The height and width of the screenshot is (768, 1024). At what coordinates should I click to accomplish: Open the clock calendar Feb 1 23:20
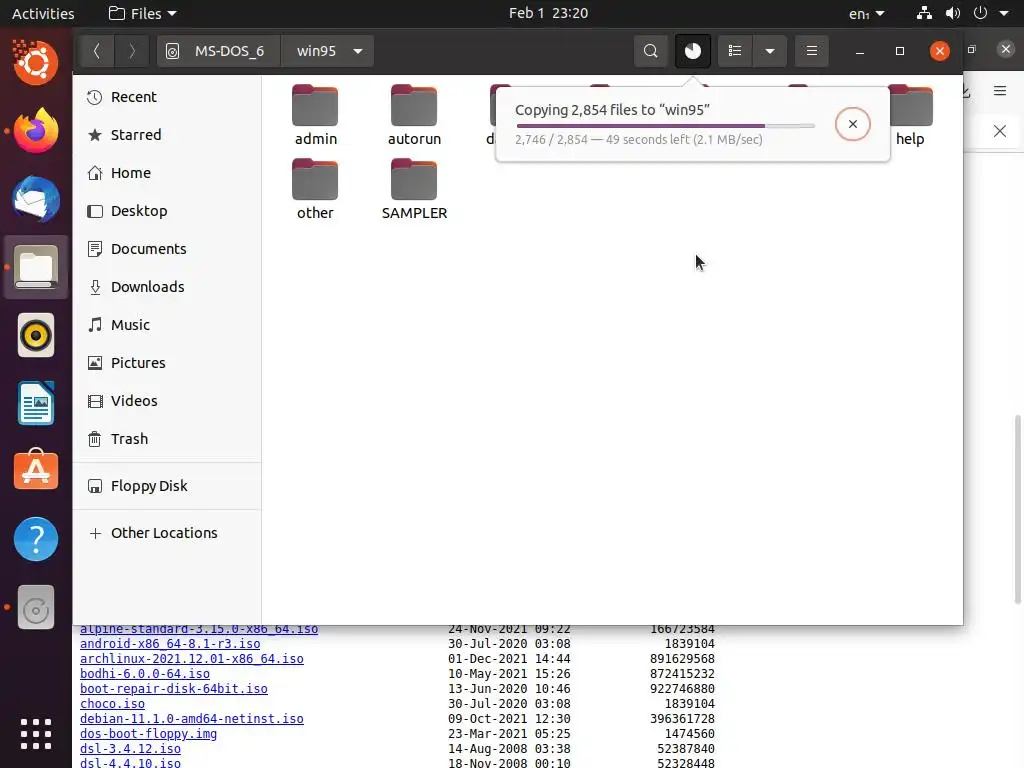(x=549, y=13)
